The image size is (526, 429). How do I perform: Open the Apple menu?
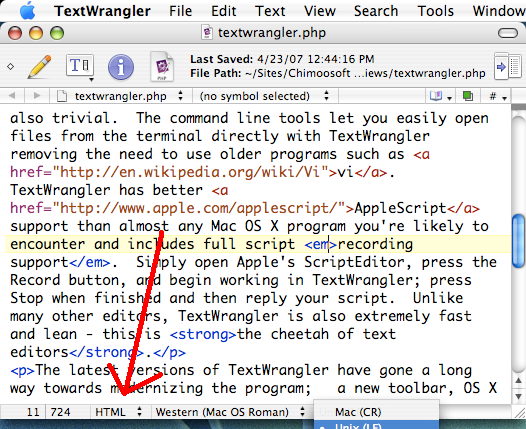pos(27,11)
